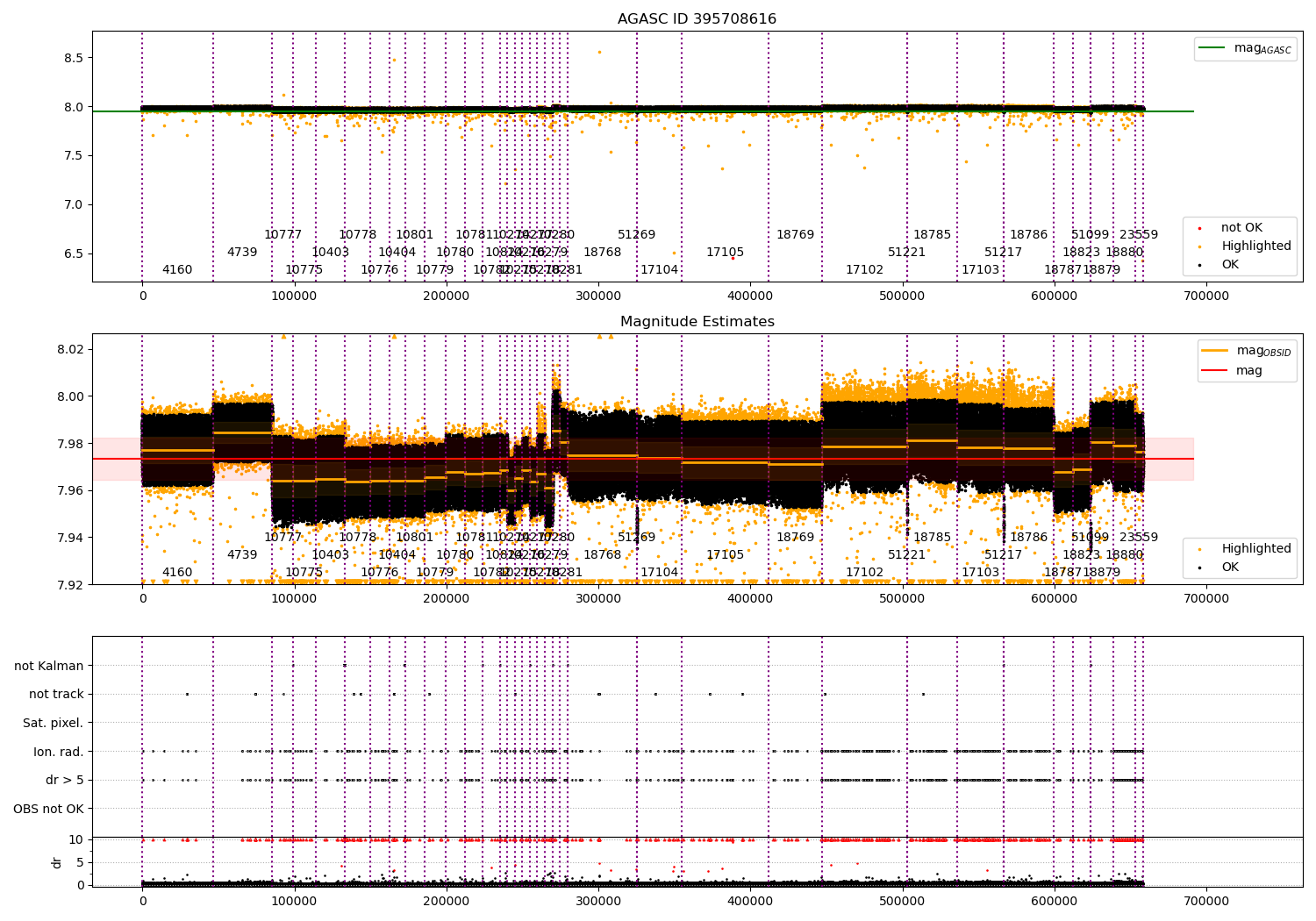Viewport: 1316px width, 921px height.
Task: Select 'Highlighted' legend entry in top AGASC plot
Action: [x=1255, y=246]
